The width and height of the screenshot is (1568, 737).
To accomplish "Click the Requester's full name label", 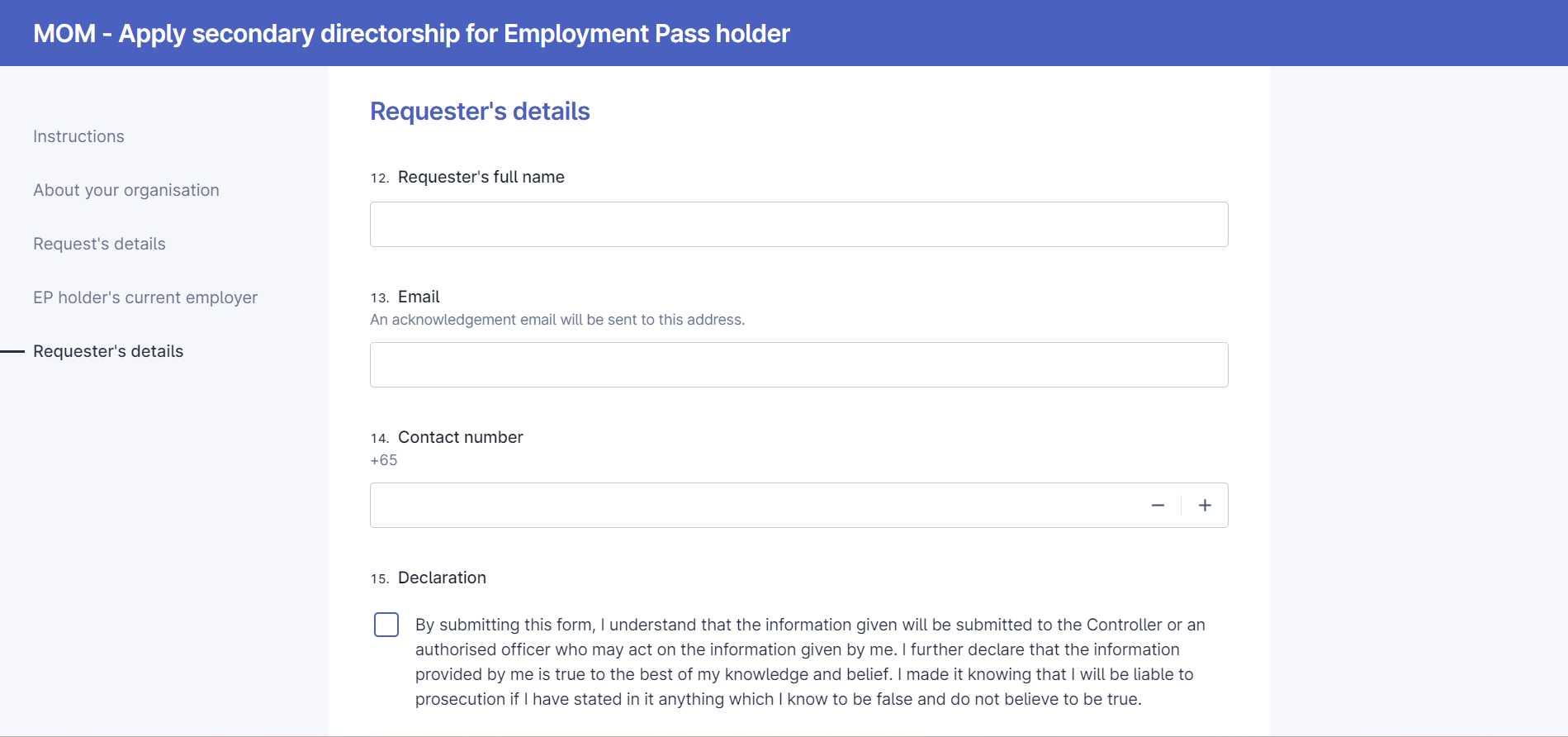I will [x=481, y=177].
